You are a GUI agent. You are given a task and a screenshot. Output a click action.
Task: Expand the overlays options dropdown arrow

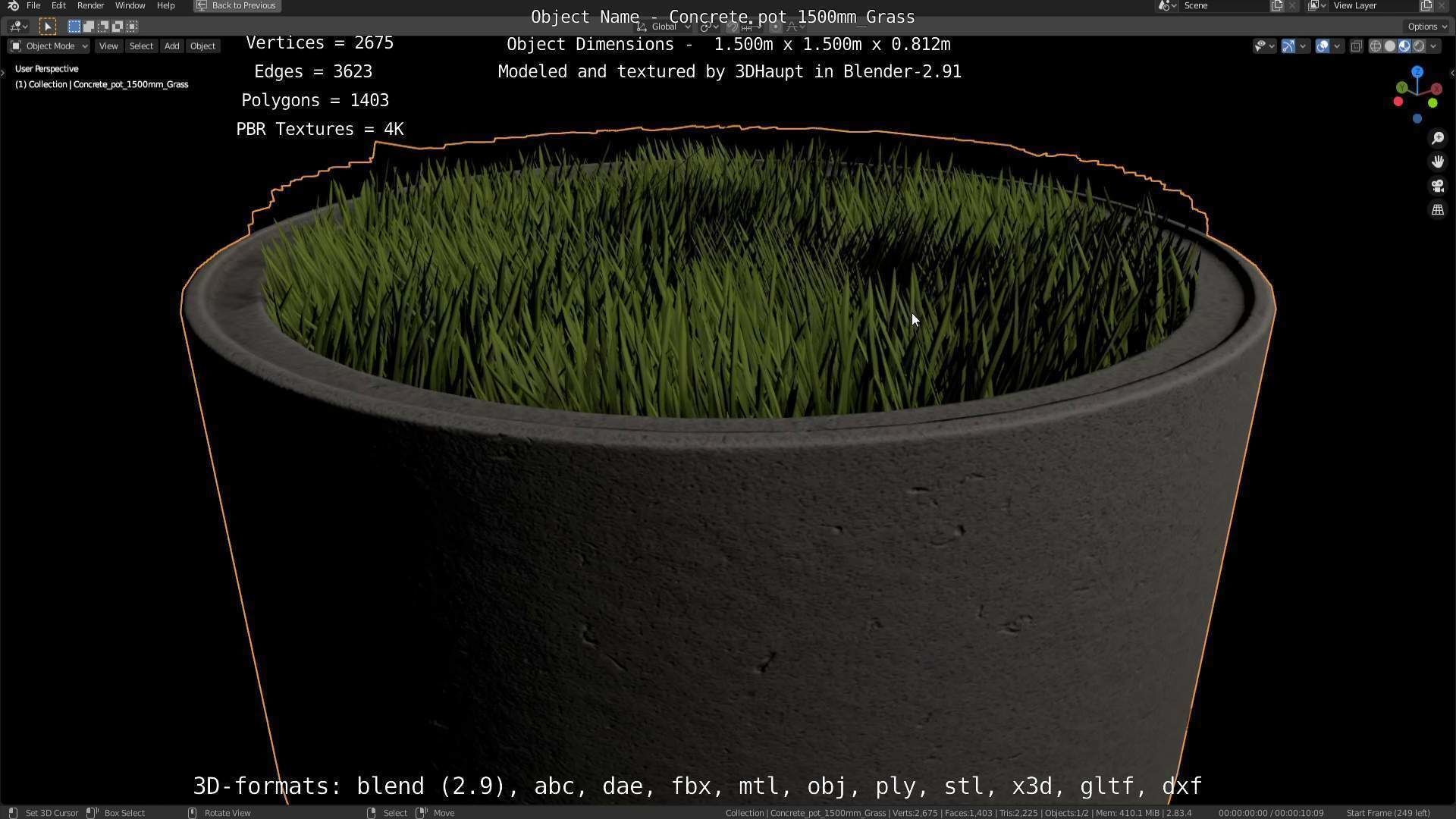pyautogui.click(x=1337, y=46)
